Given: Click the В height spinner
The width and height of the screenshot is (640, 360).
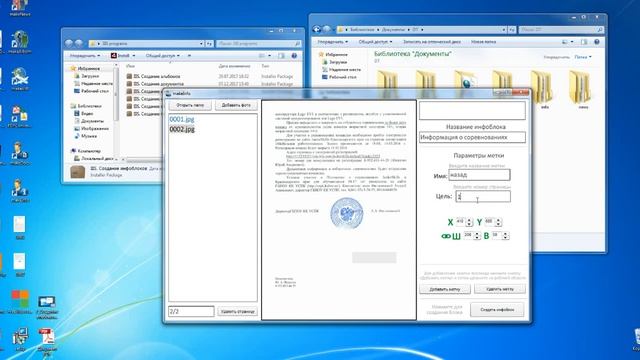Looking at the screenshot, I should [500, 236].
